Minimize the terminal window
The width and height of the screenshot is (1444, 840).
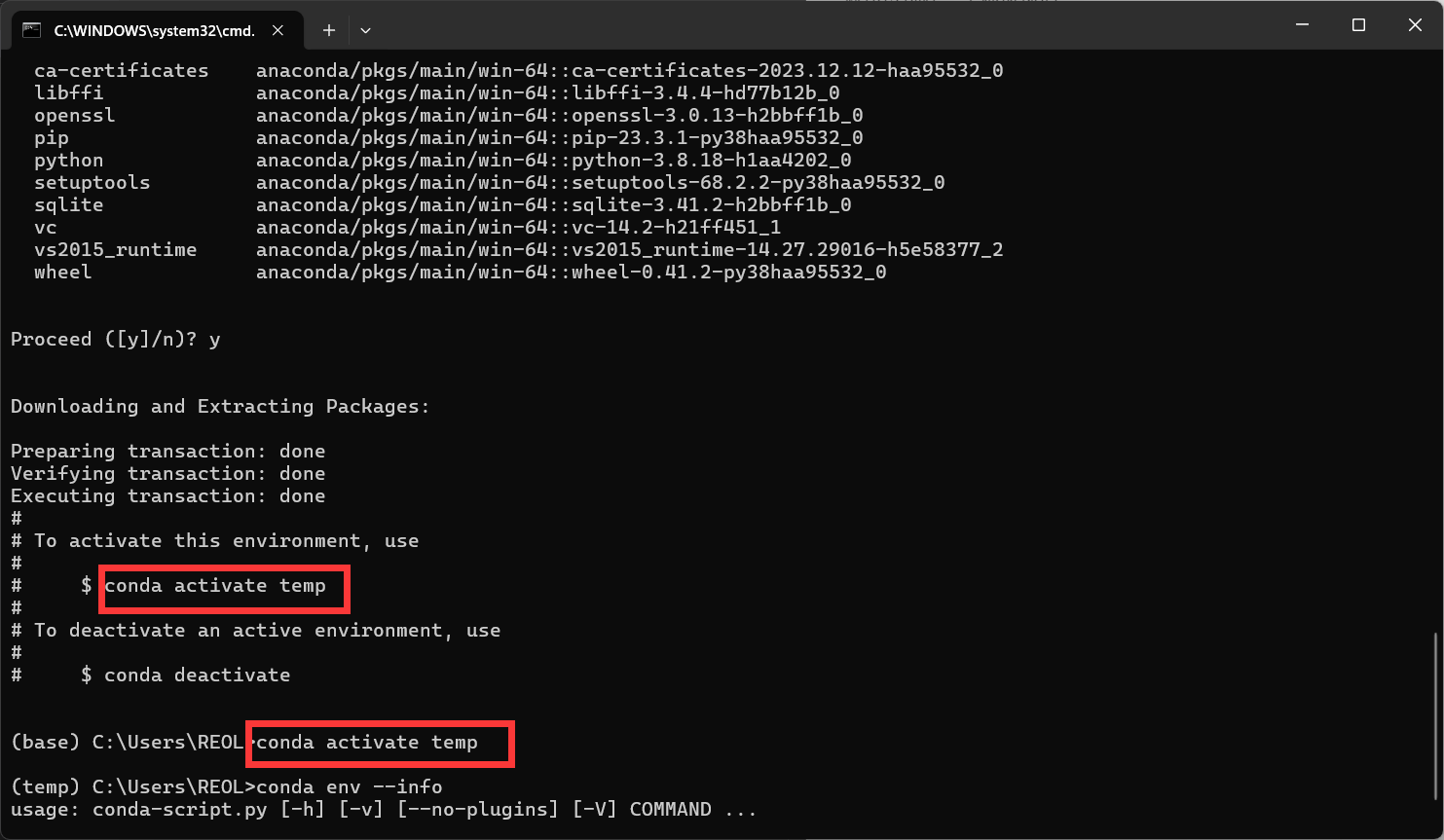click(1303, 25)
